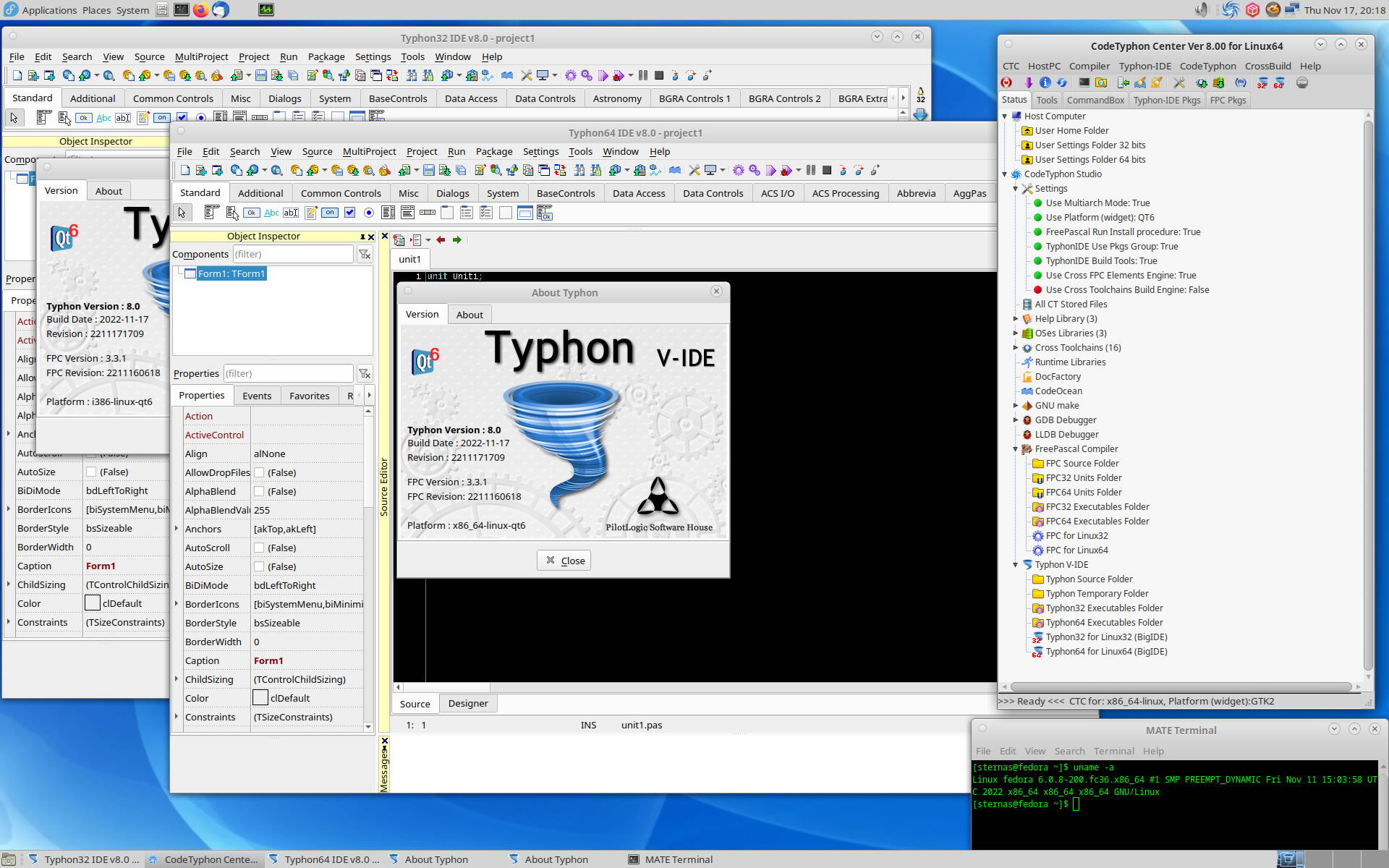1389x868 pixels.
Task: Click the forward green arrow in the source editor toolbar
Action: (x=456, y=239)
